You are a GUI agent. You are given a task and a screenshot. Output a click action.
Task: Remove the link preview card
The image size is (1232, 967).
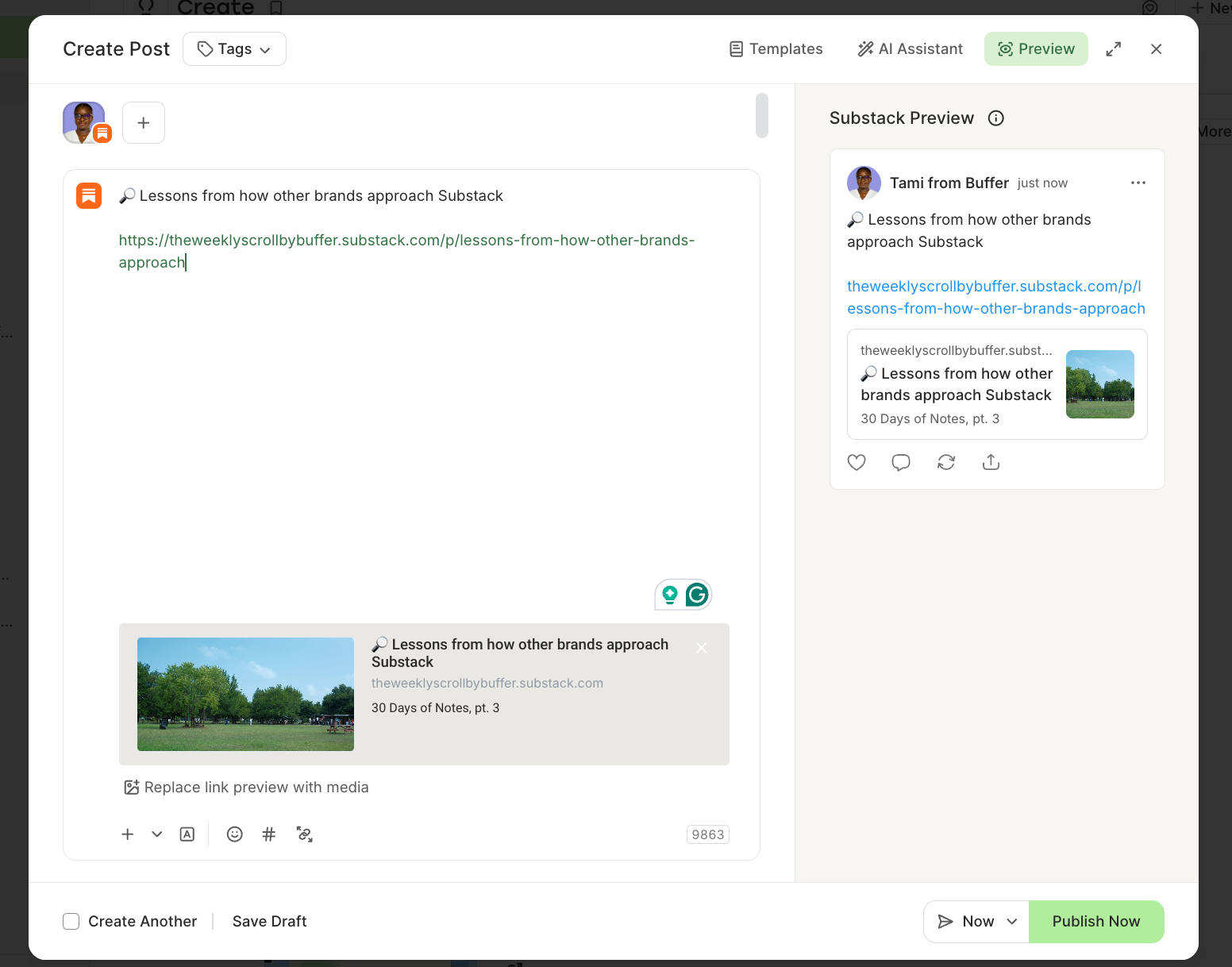pos(702,648)
